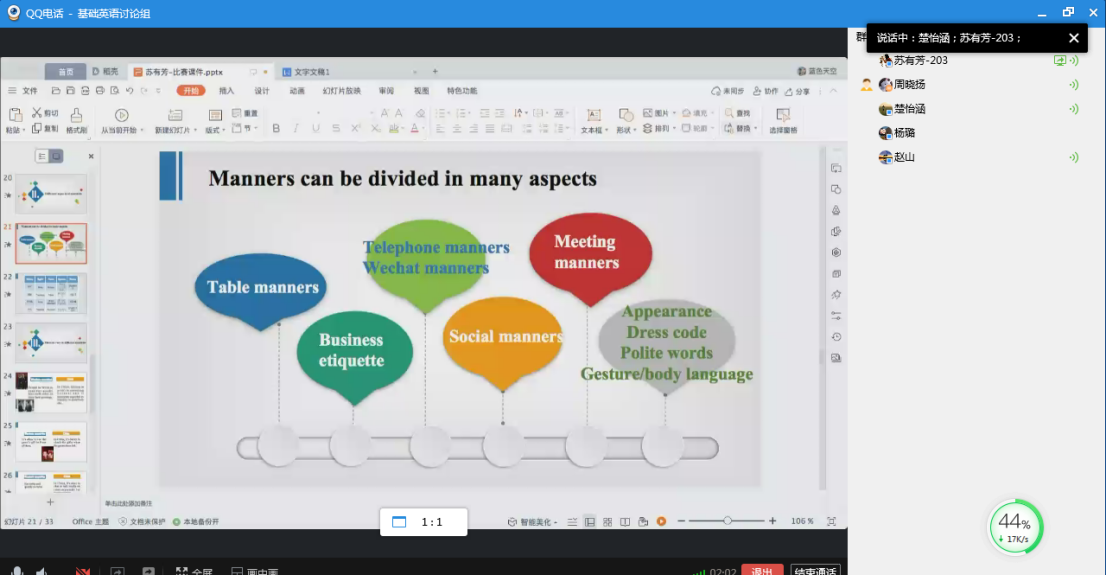This screenshot has width=1106, height=575.
Task: Click the red 退出 exit button
Action: tap(762, 570)
